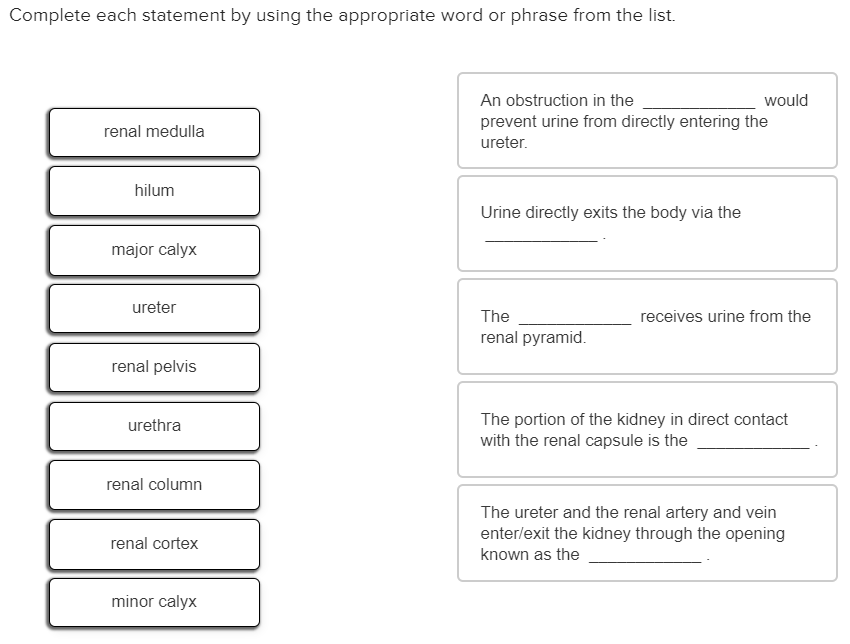The height and width of the screenshot is (644, 850).
Task: Select the obstruction statement box
Action: 647,121
